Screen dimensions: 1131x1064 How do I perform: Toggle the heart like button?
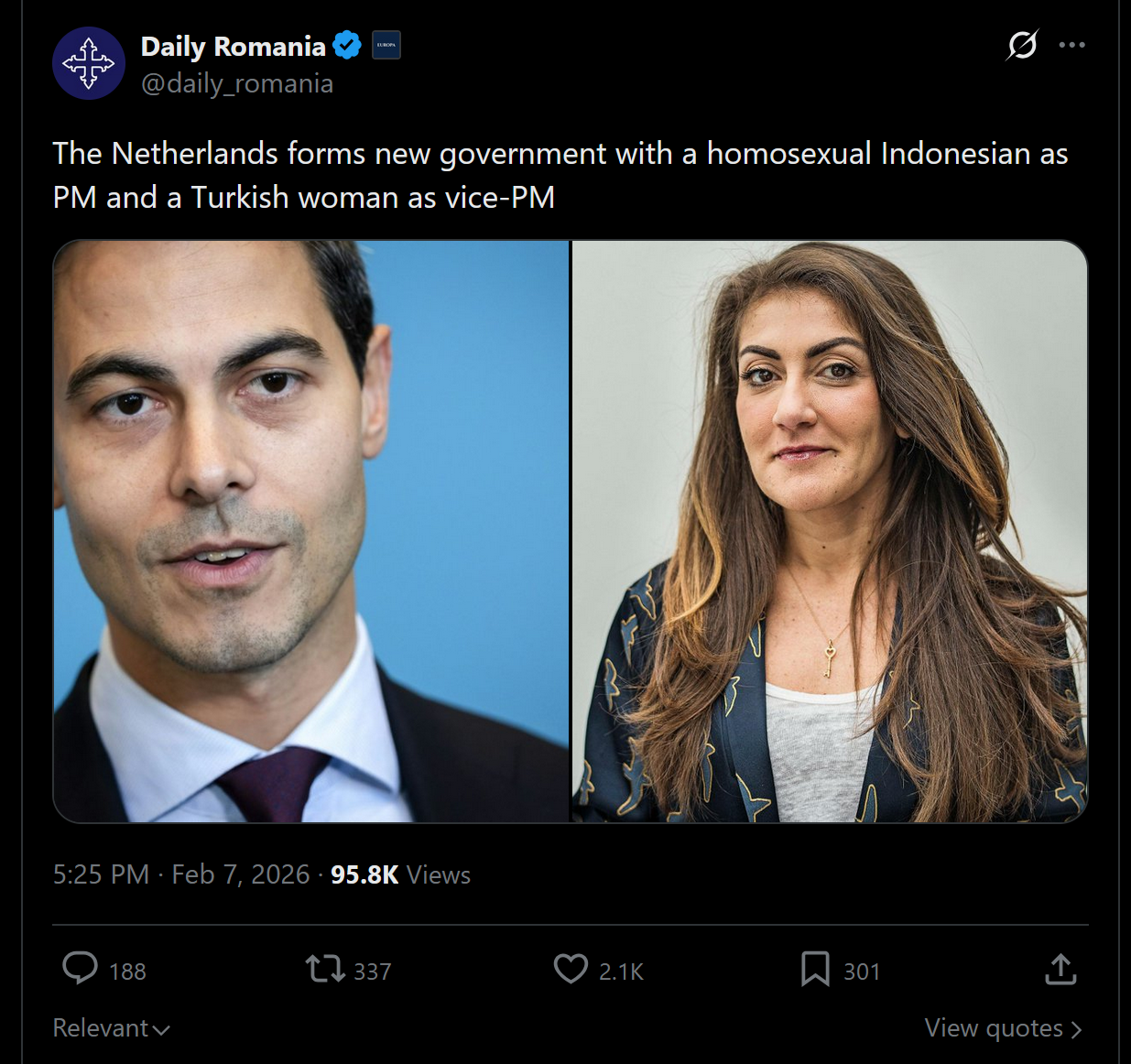pos(571,969)
